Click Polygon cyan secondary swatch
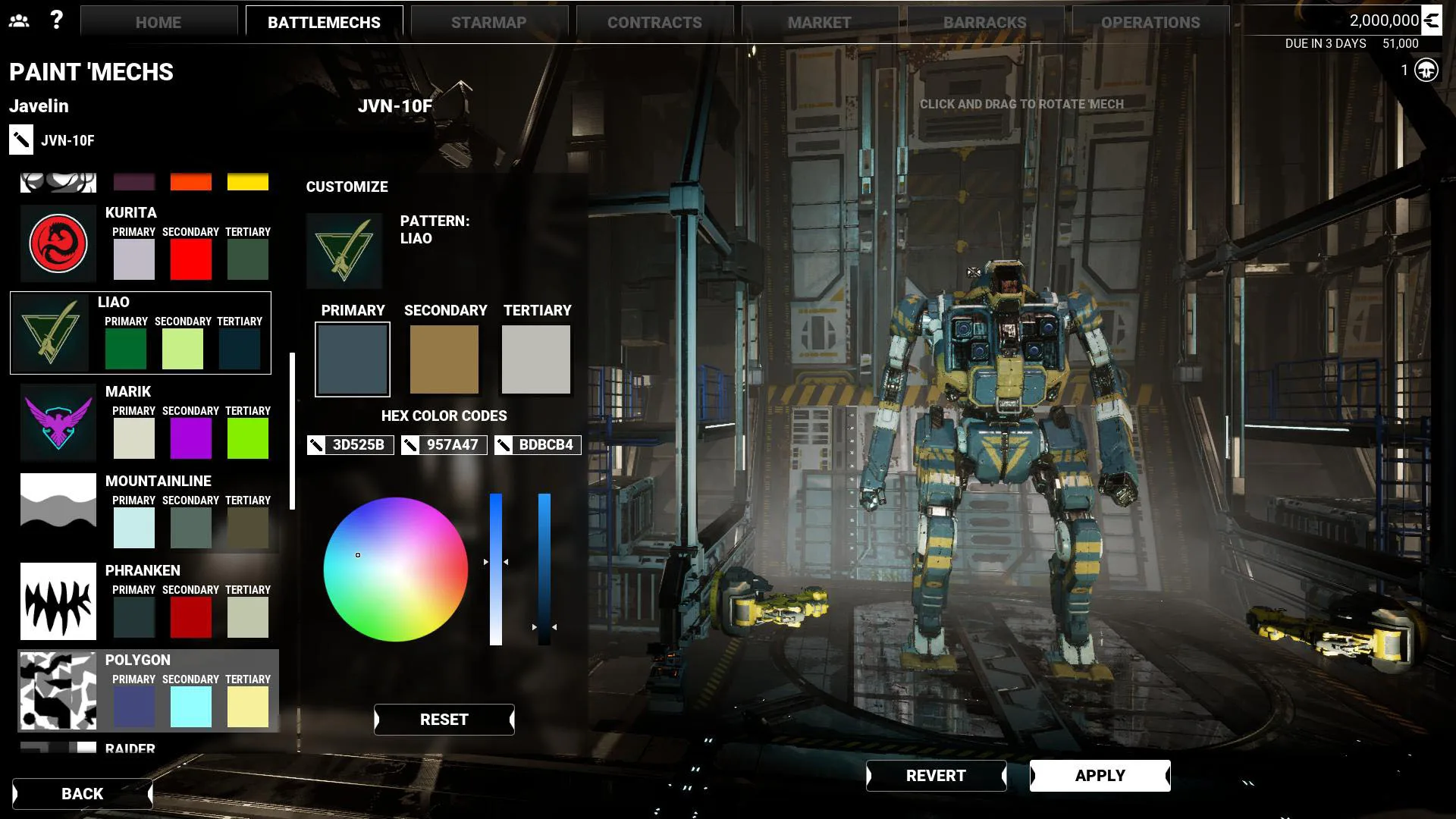The image size is (1456, 819). [x=191, y=707]
